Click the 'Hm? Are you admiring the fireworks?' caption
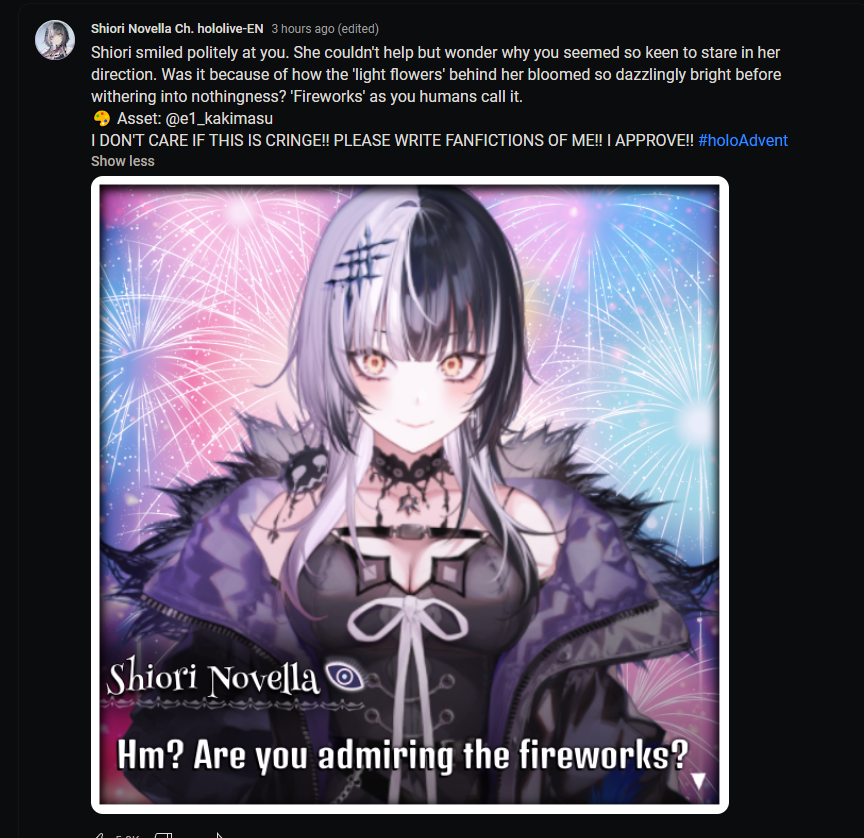The height and width of the screenshot is (838, 864). (403, 754)
